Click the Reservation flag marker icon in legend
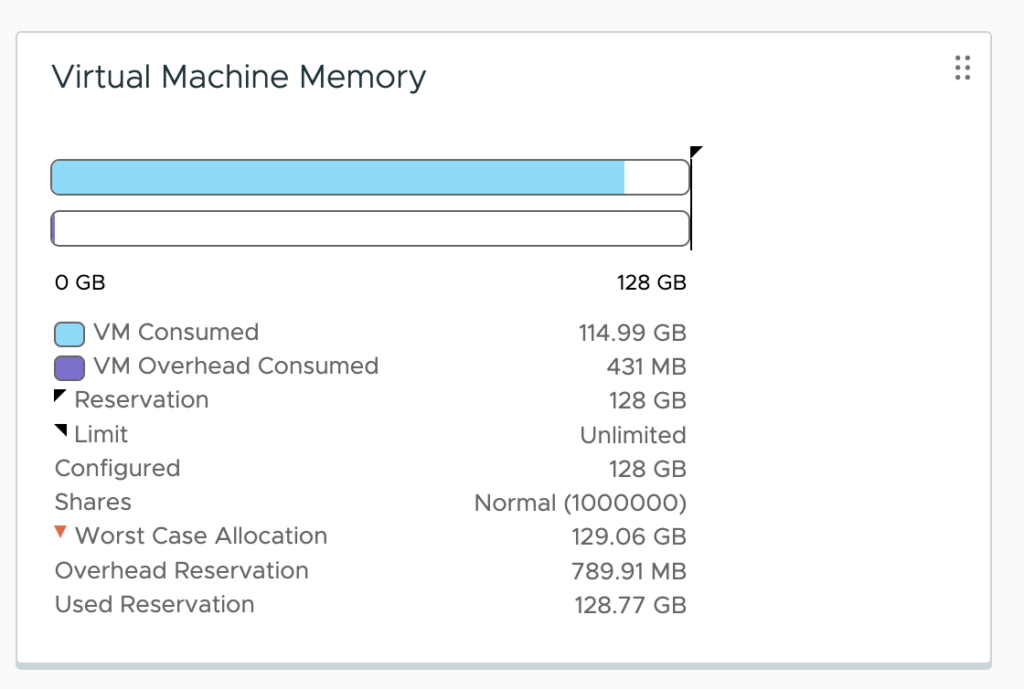Screen dimensions: 1024x689 pos(60,396)
